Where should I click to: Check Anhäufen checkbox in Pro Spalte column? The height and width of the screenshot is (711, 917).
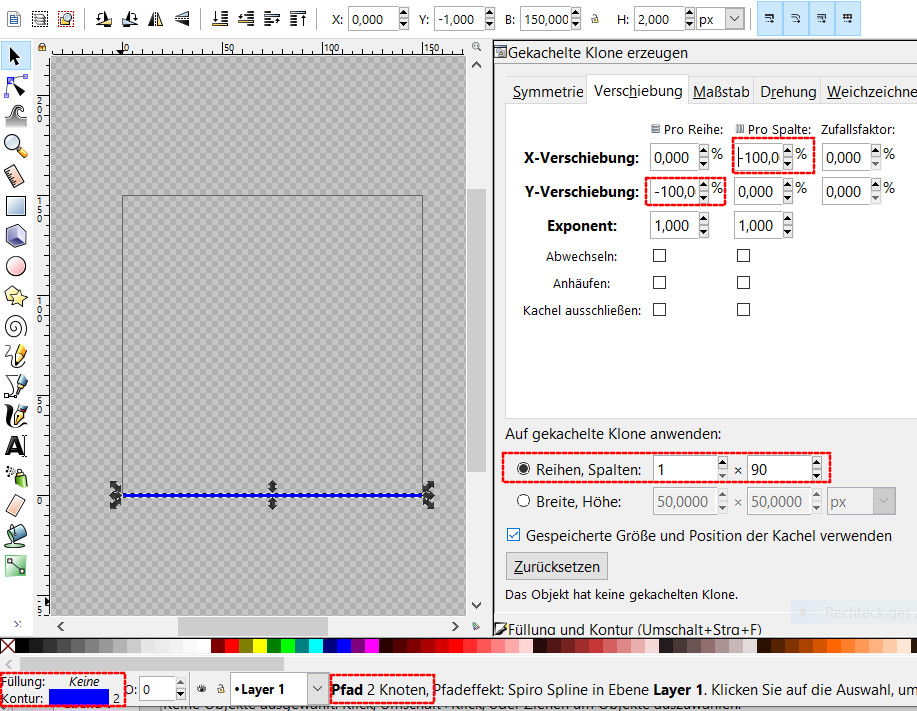coord(743,282)
